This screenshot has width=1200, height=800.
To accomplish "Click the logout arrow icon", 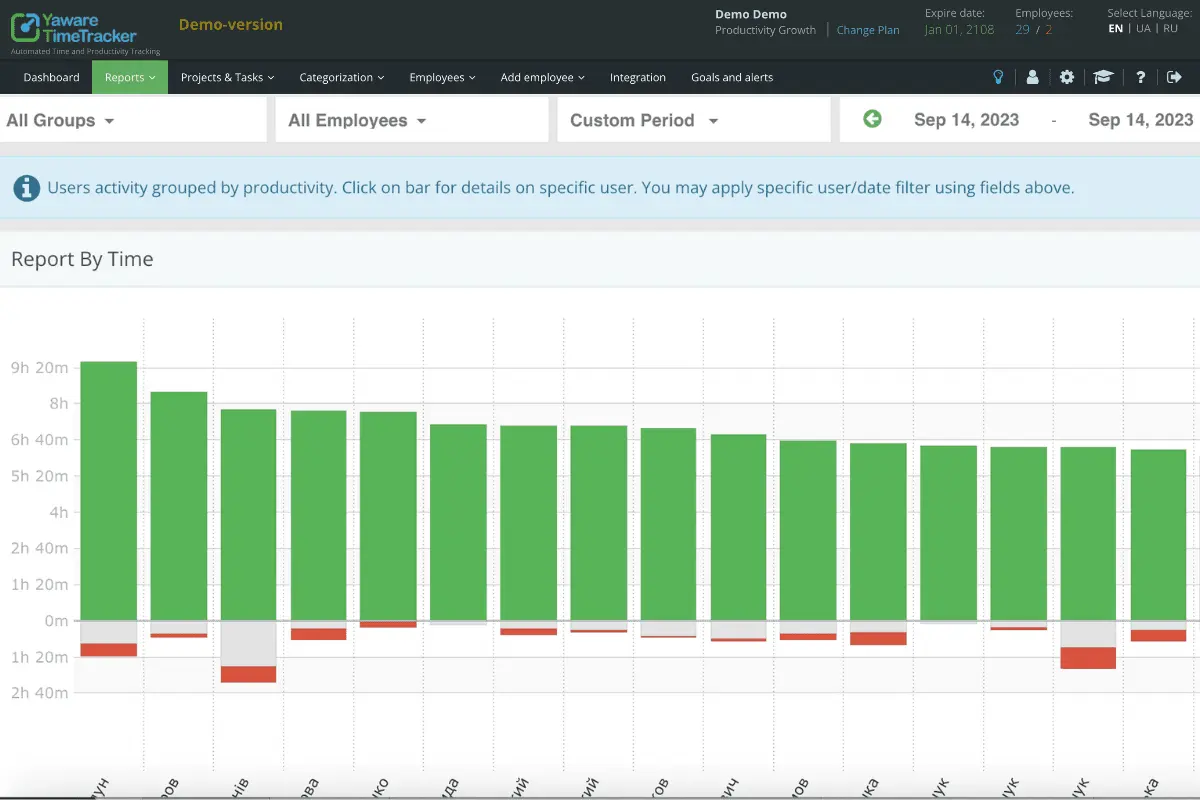I will point(1175,77).
